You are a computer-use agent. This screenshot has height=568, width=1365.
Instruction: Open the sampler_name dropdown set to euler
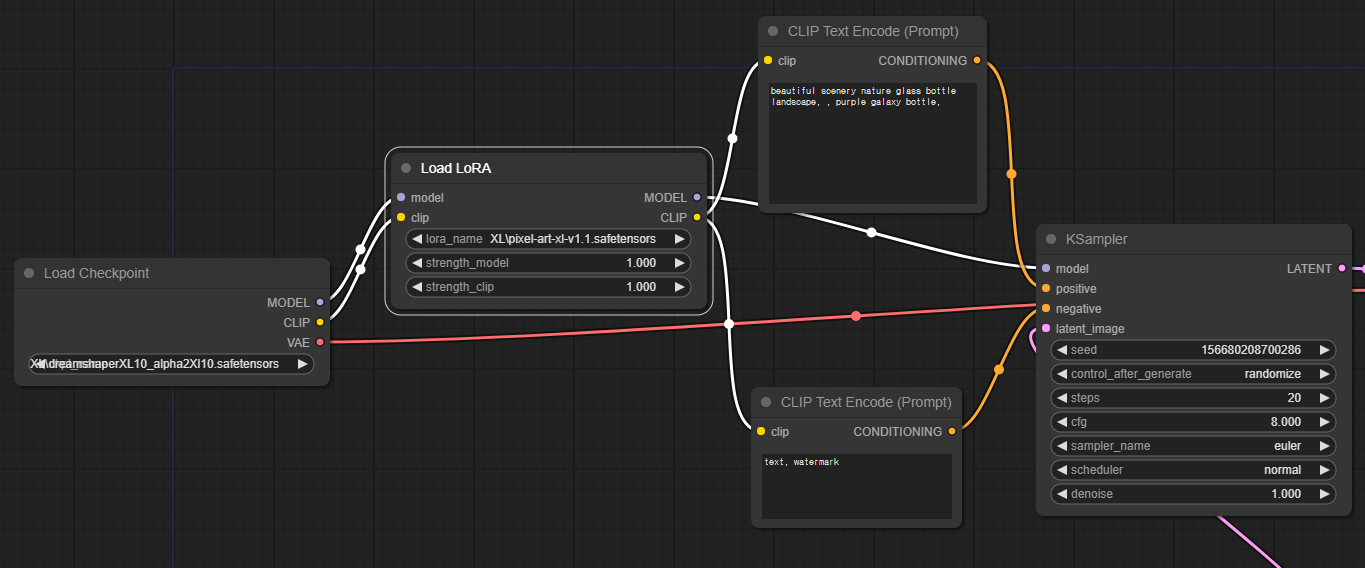(x=1193, y=446)
